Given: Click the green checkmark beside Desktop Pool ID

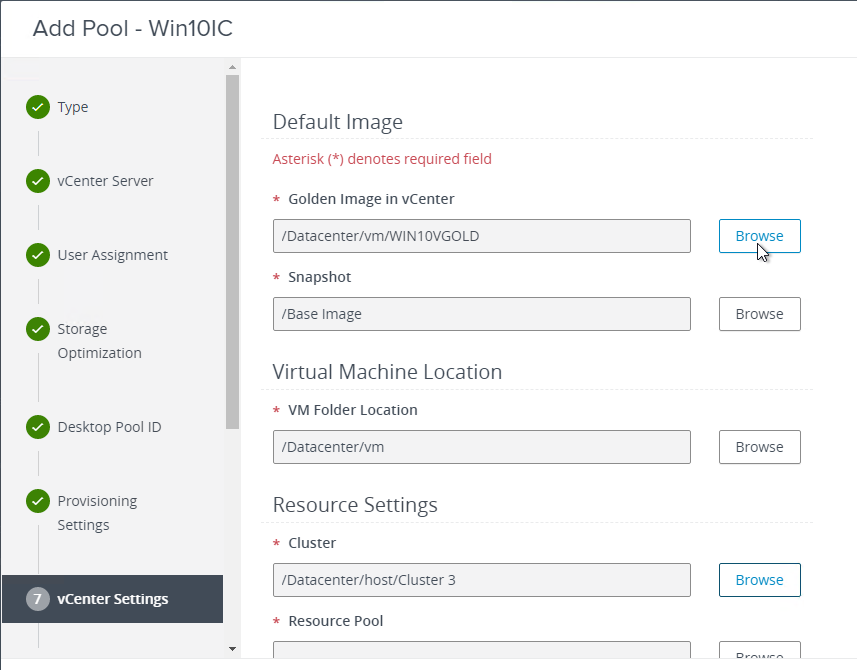Looking at the screenshot, I should [x=38, y=427].
